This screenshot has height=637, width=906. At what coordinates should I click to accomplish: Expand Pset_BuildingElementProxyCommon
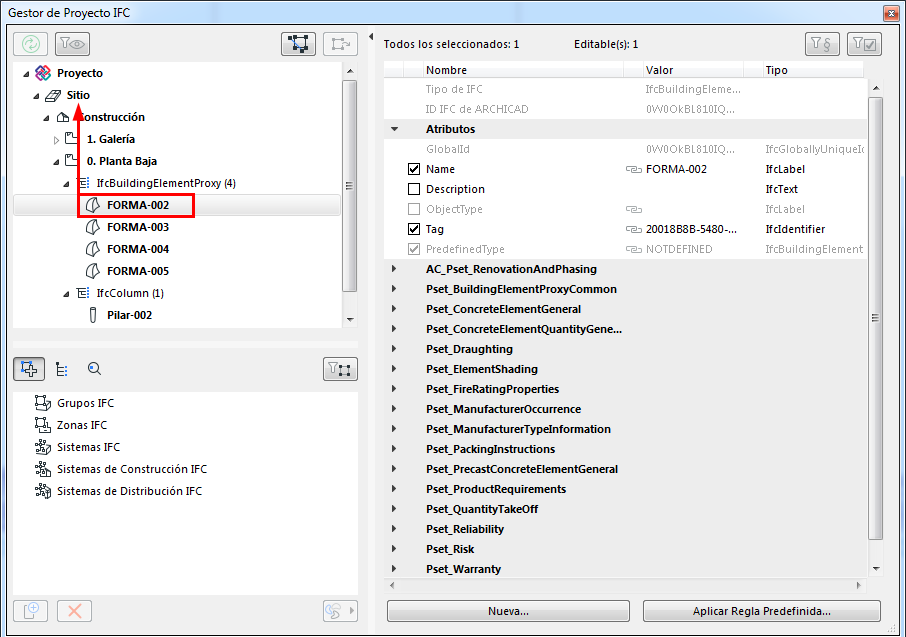(x=394, y=289)
